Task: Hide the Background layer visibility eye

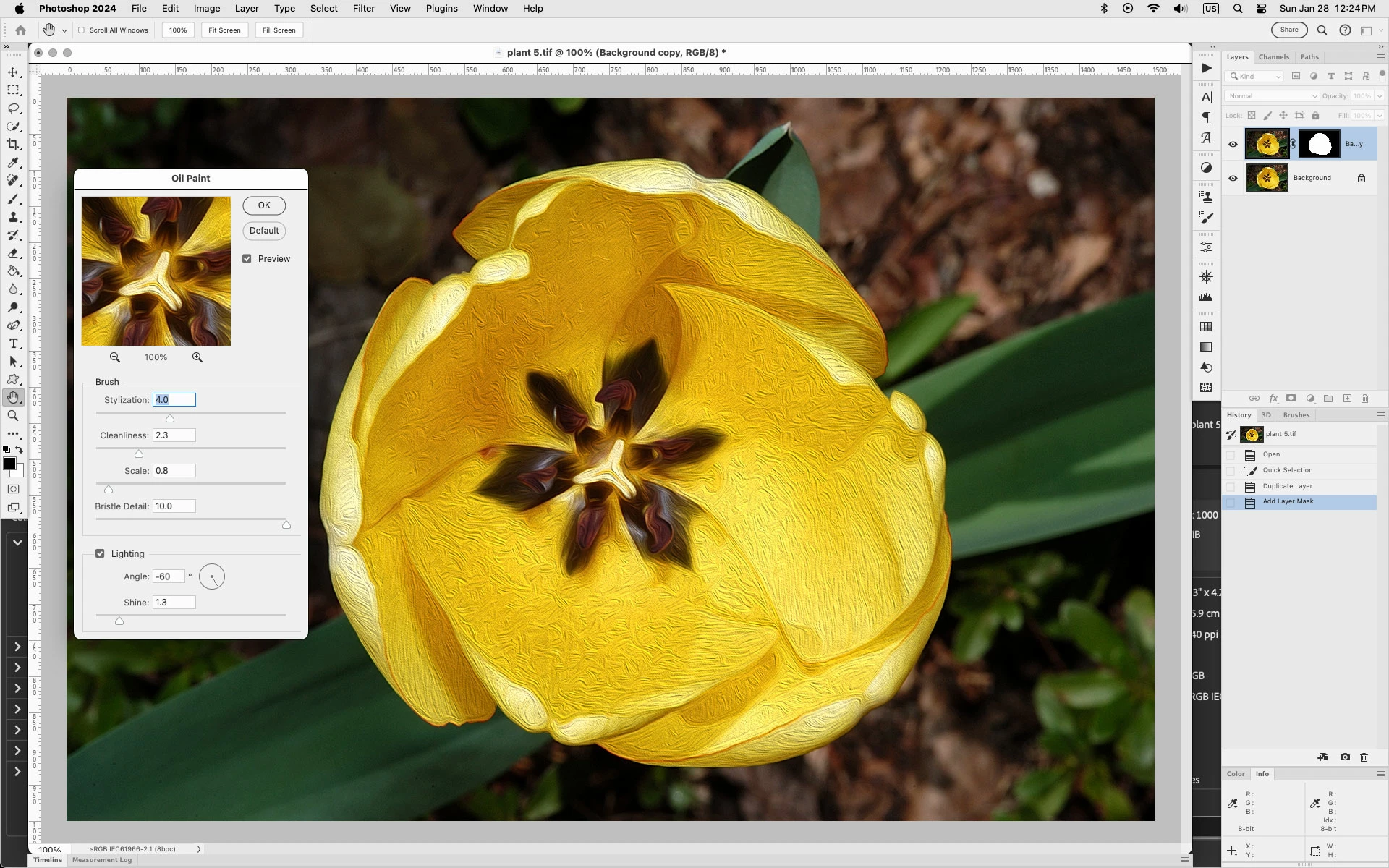Action: pyautogui.click(x=1233, y=179)
